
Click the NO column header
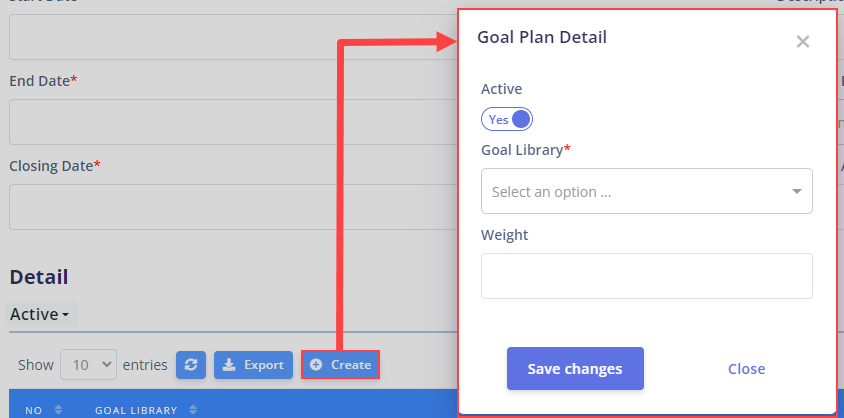pyautogui.click(x=34, y=410)
